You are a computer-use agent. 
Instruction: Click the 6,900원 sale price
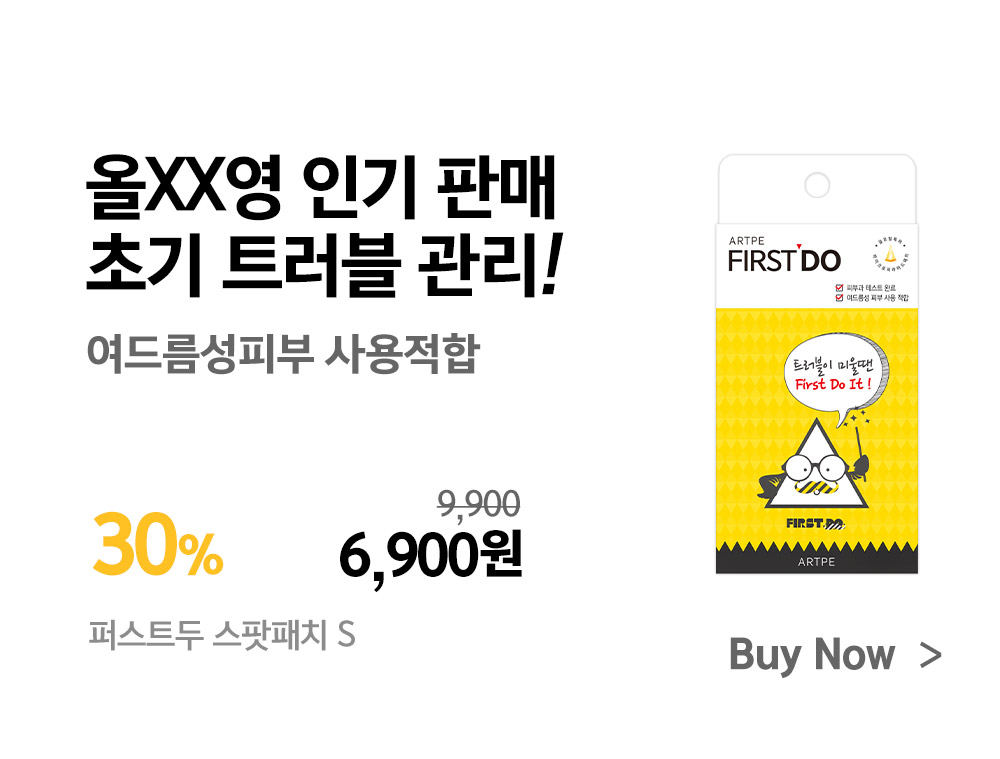click(x=430, y=555)
